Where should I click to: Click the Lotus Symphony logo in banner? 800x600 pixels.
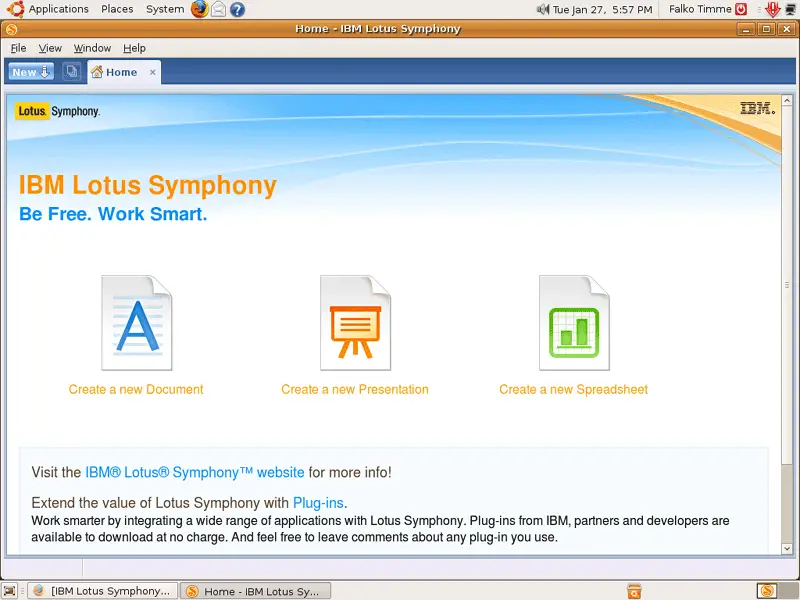pyautogui.click(x=58, y=111)
